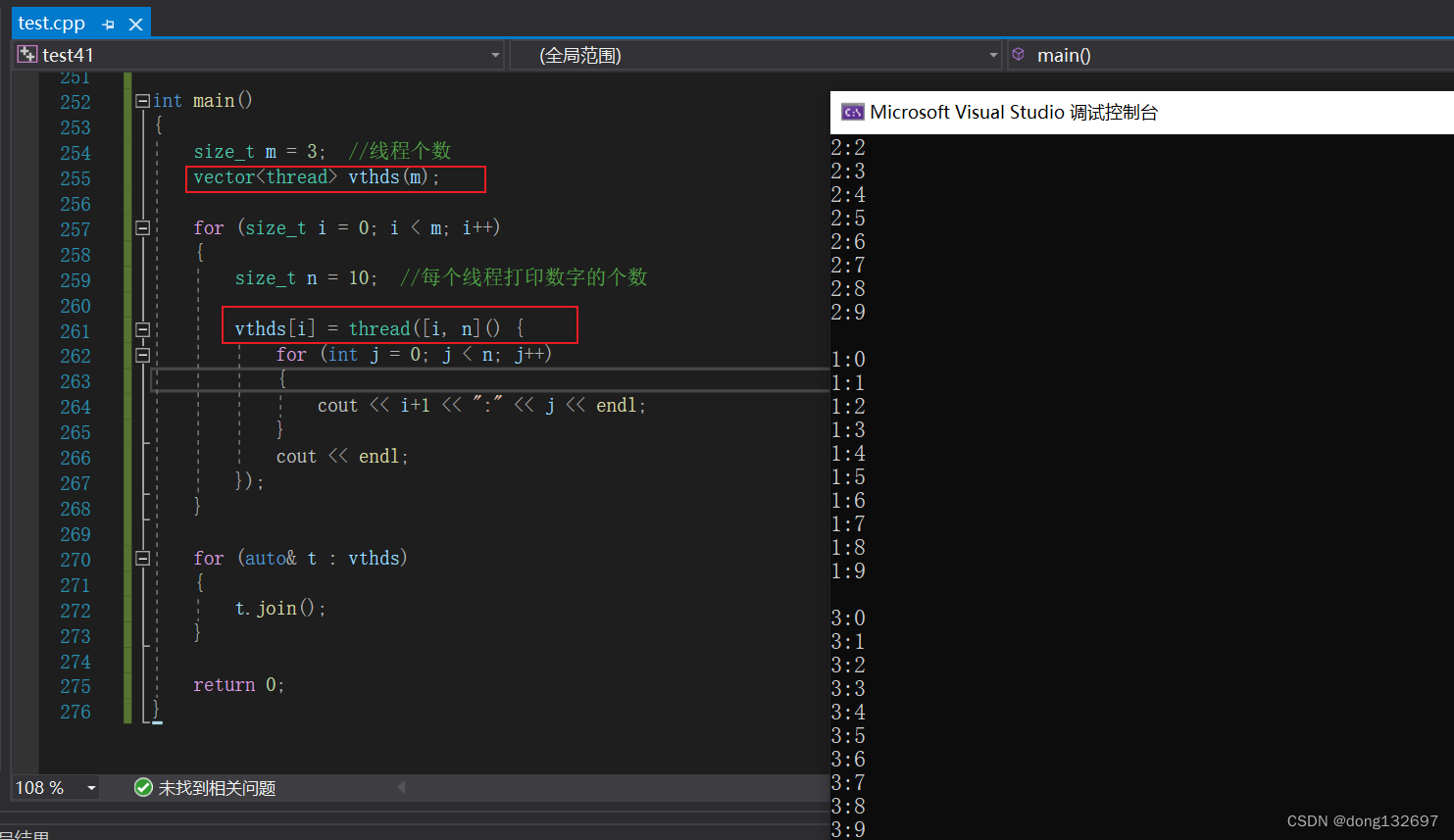This screenshot has width=1454, height=840.
Task: Click the code 'size_t m = 3;'
Action: 260,152
